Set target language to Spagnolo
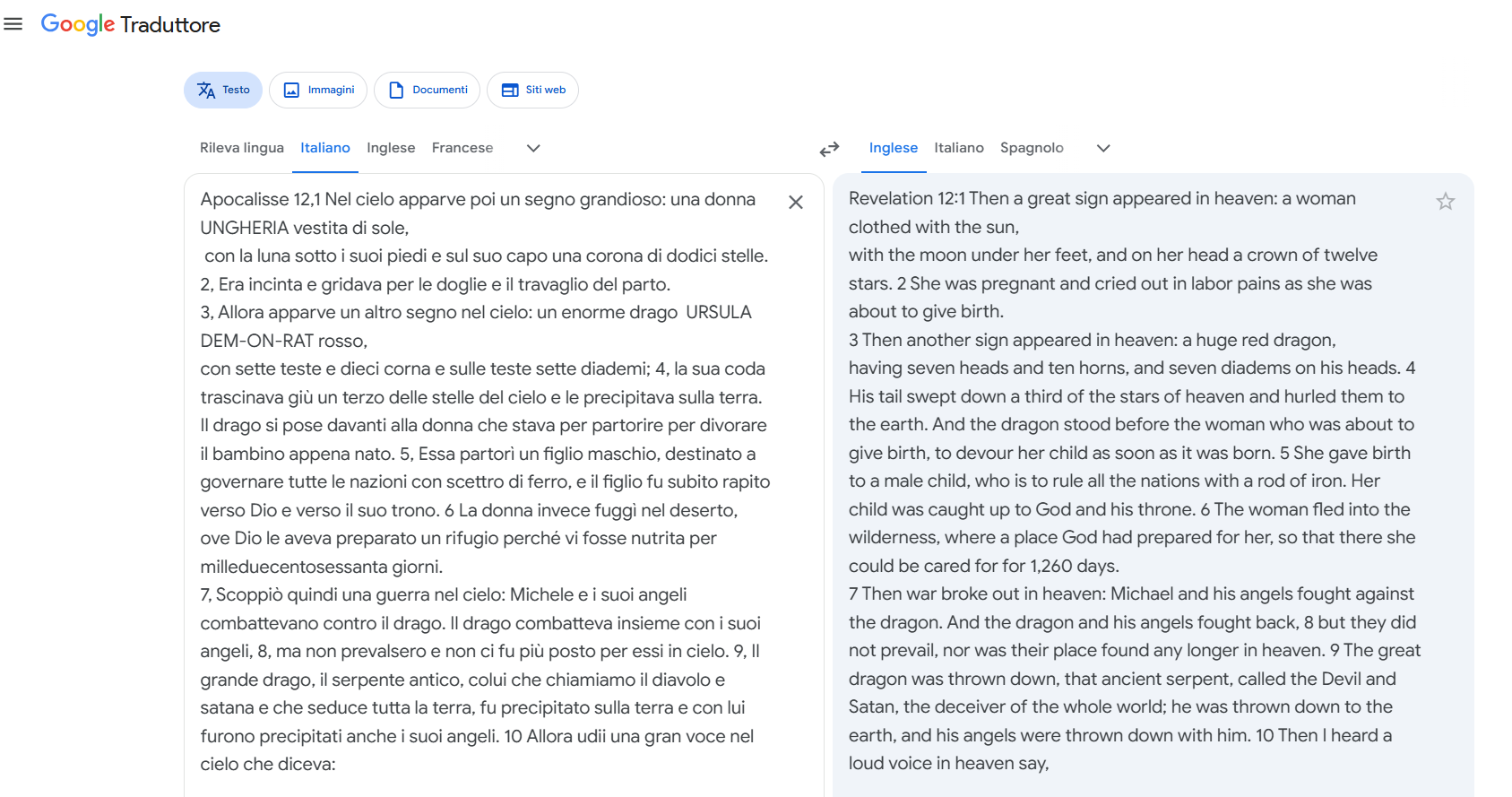This screenshot has width=1512, height=797. [1032, 148]
